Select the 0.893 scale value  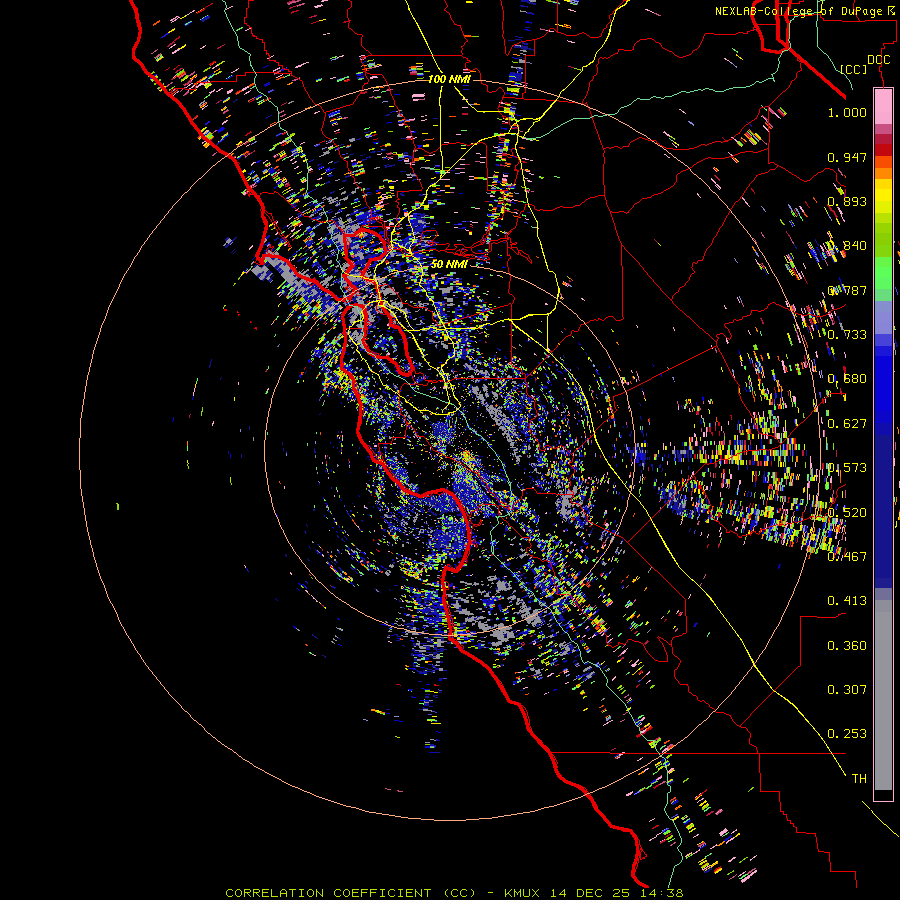(847, 201)
